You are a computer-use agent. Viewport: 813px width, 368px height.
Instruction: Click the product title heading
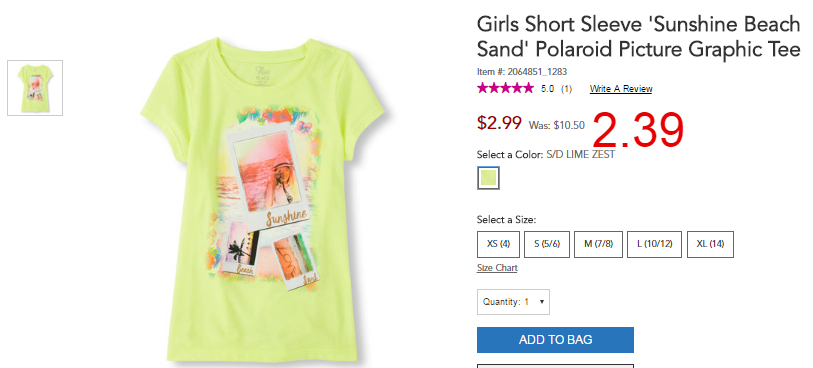point(639,36)
